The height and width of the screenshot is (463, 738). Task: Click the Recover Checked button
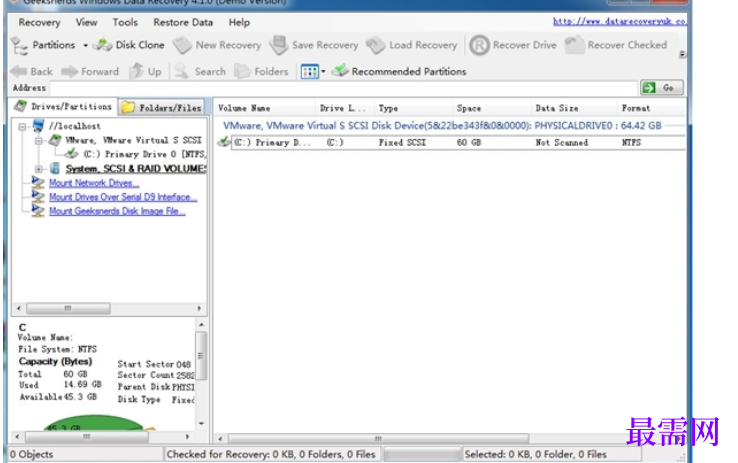(616, 45)
